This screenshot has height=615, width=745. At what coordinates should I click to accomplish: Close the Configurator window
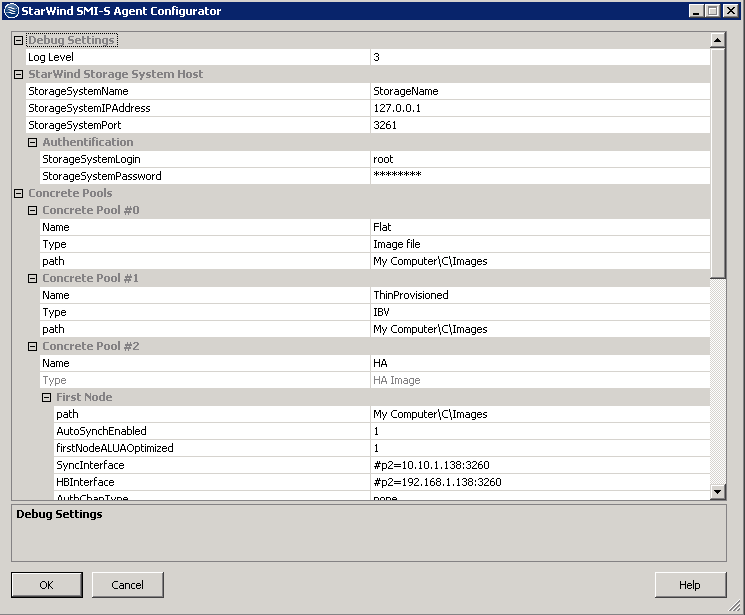[730, 10]
